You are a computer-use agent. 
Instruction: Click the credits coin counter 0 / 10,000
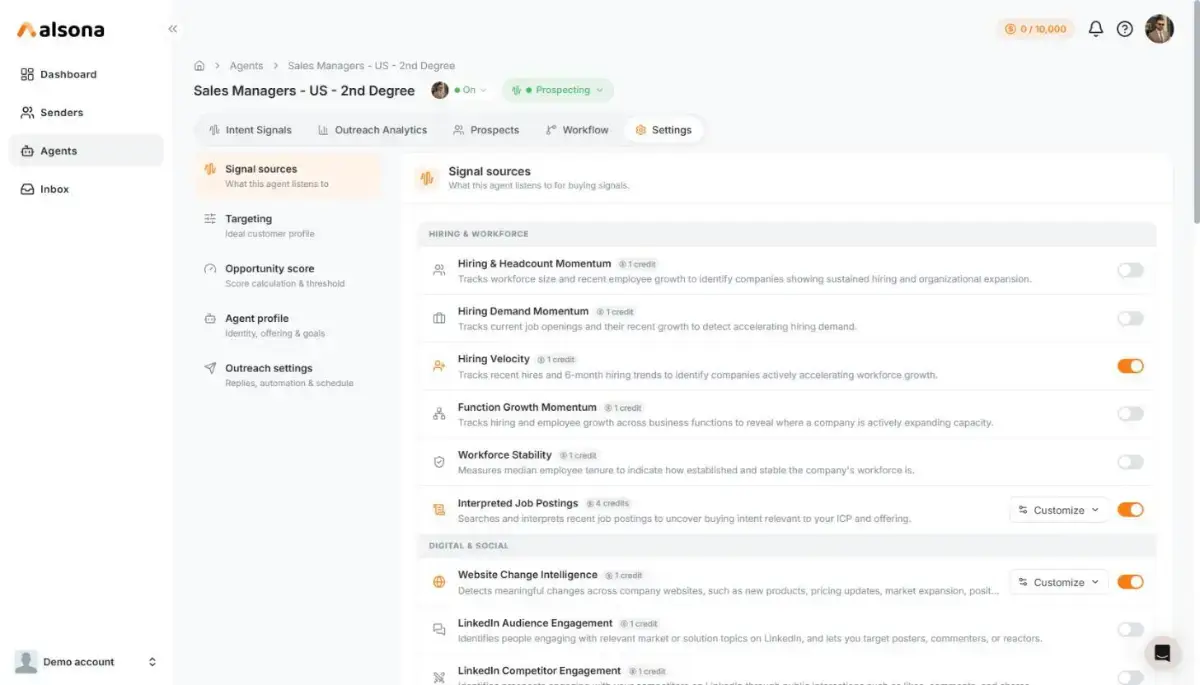coord(1036,29)
